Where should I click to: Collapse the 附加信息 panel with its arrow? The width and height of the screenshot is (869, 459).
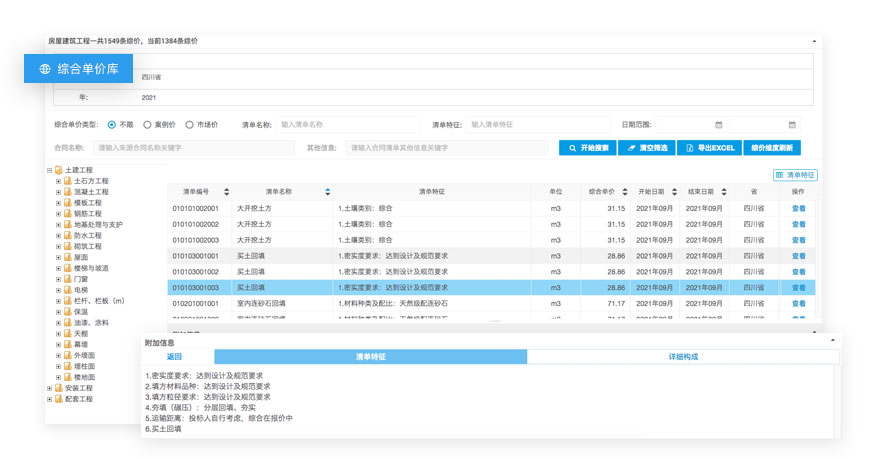[832, 340]
